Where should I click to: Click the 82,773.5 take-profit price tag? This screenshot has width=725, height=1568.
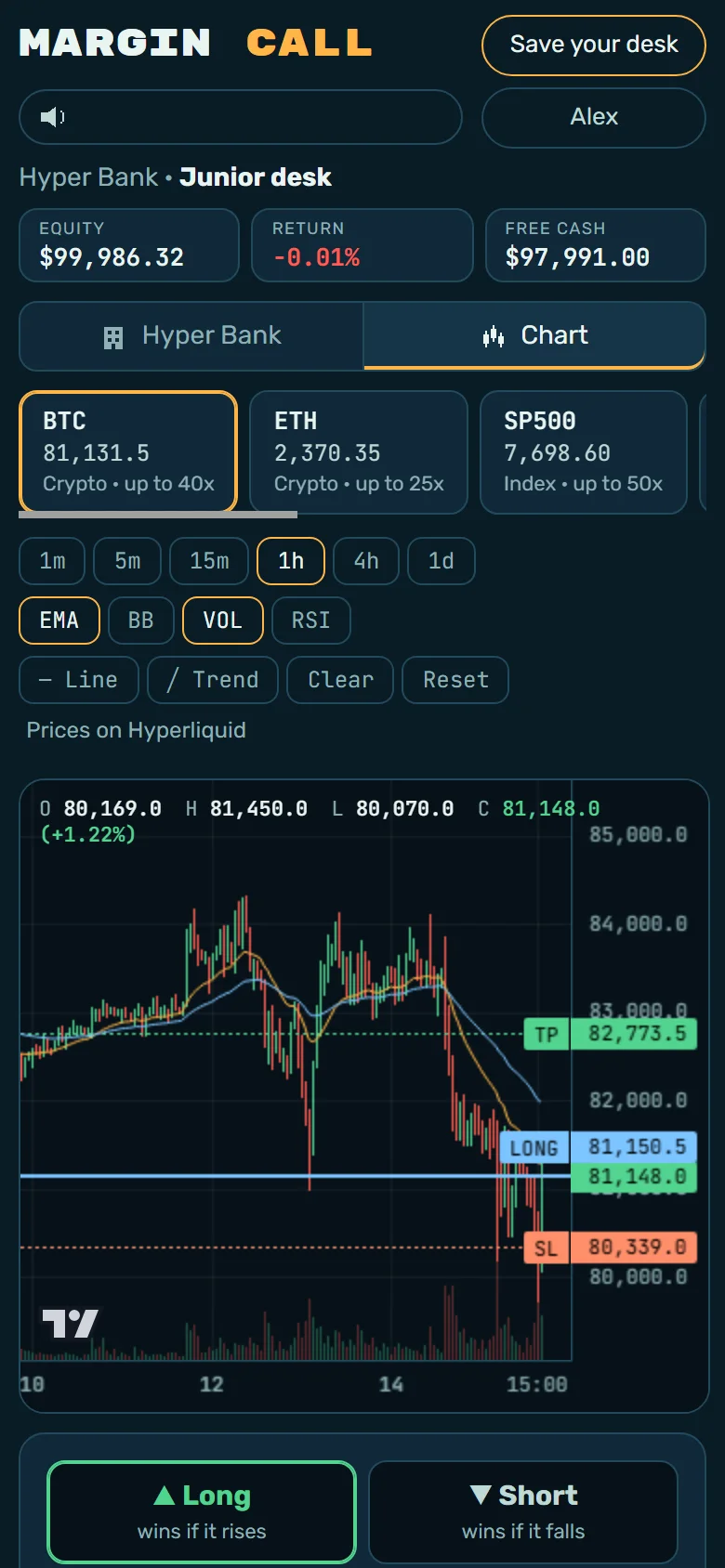[634, 1034]
